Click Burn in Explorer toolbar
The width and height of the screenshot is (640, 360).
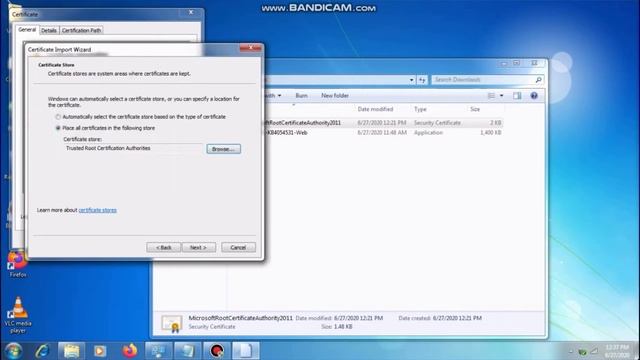click(x=301, y=96)
